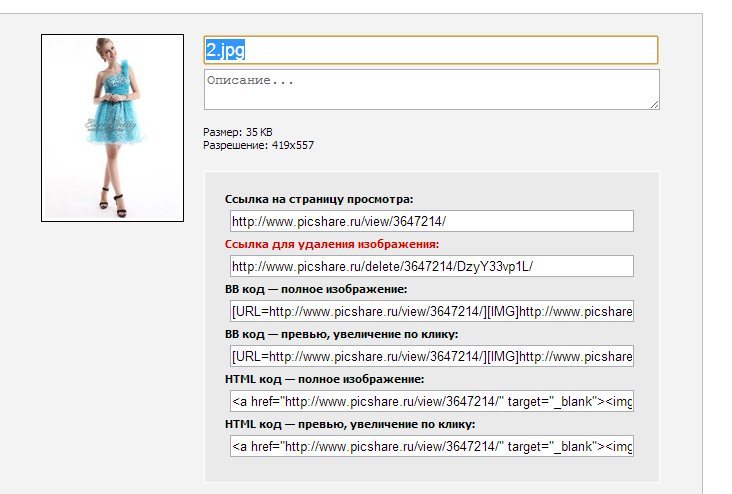
Task: Click the description box resize handle
Action: [654, 104]
